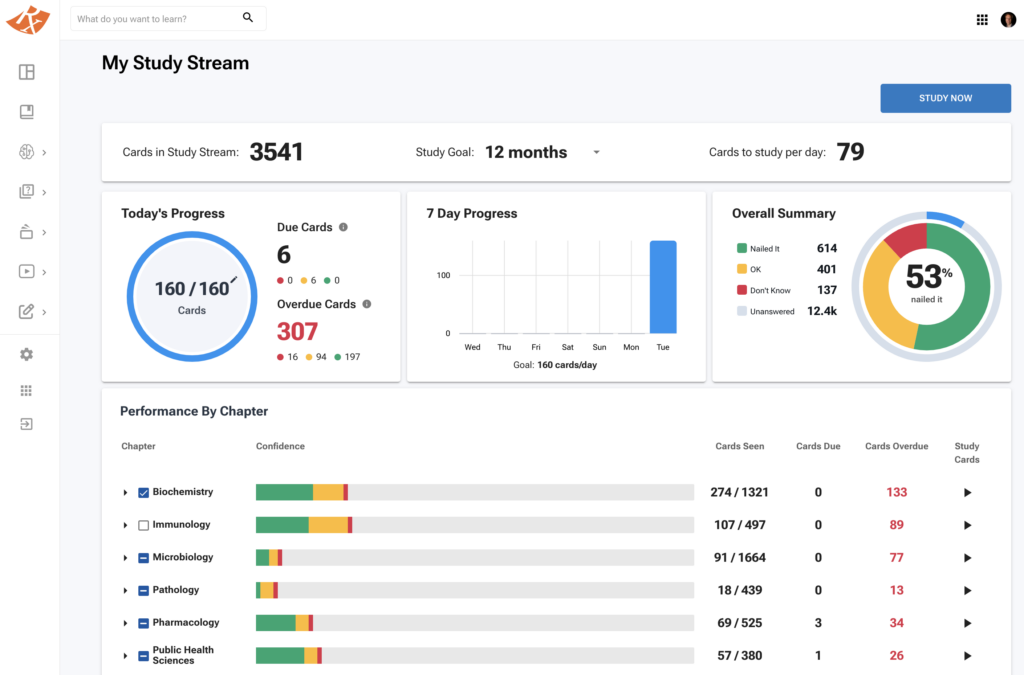Expand the Pathology chapter row

point(126,591)
